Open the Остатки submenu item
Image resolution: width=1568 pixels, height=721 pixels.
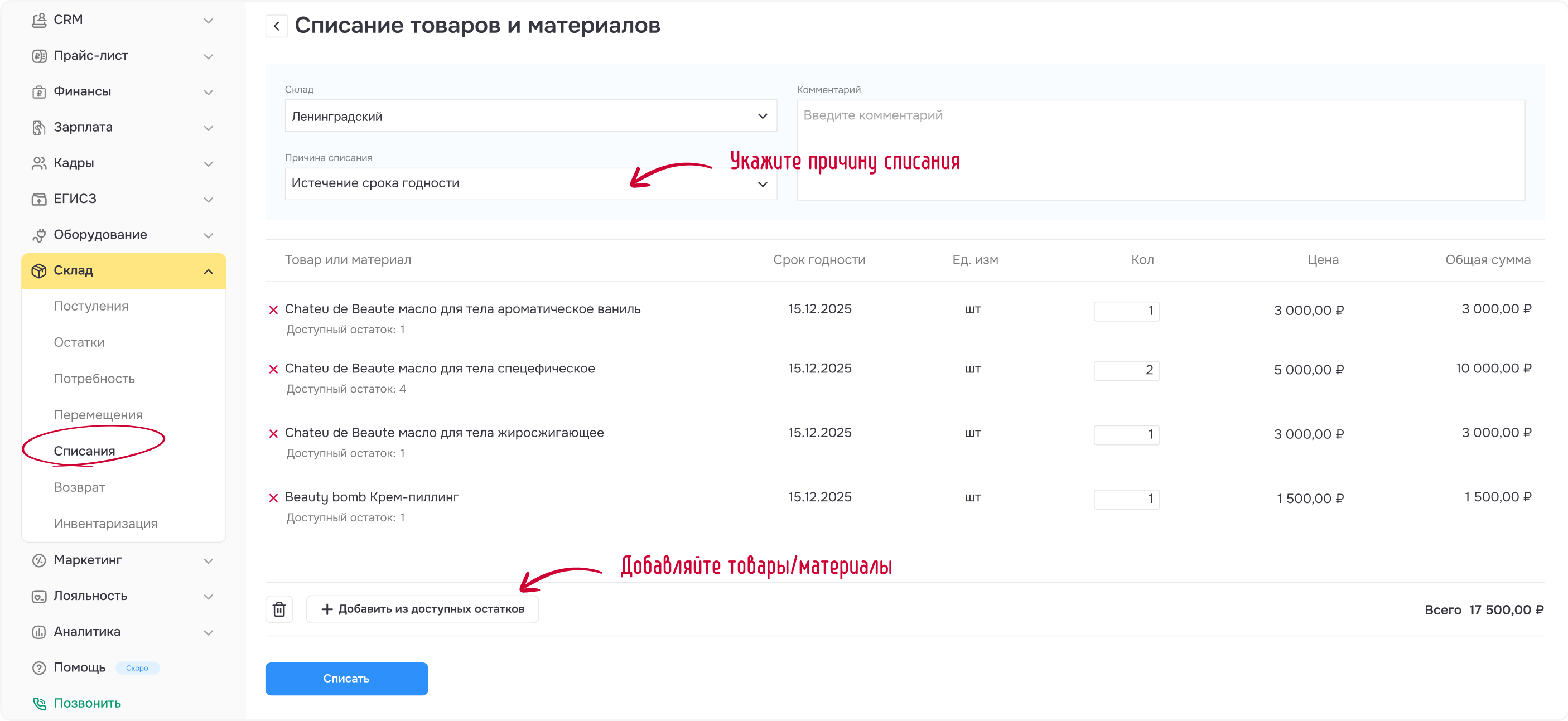pyautogui.click(x=79, y=342)
